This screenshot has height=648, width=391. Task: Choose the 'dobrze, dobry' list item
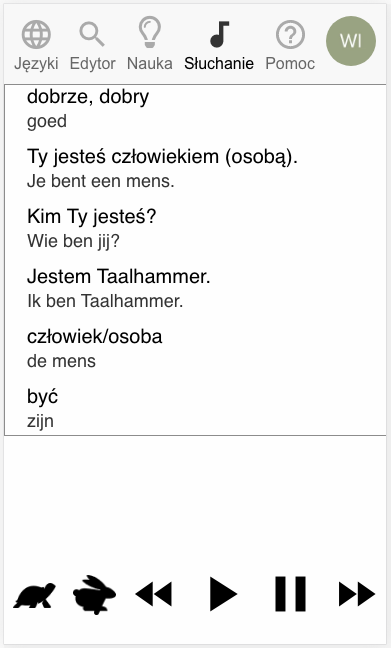click(x=195, y=109)
